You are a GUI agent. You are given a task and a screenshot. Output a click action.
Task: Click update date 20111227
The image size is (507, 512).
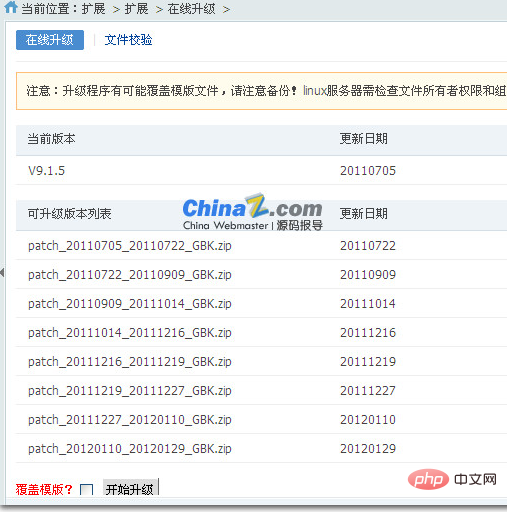(x=368, y=391)
